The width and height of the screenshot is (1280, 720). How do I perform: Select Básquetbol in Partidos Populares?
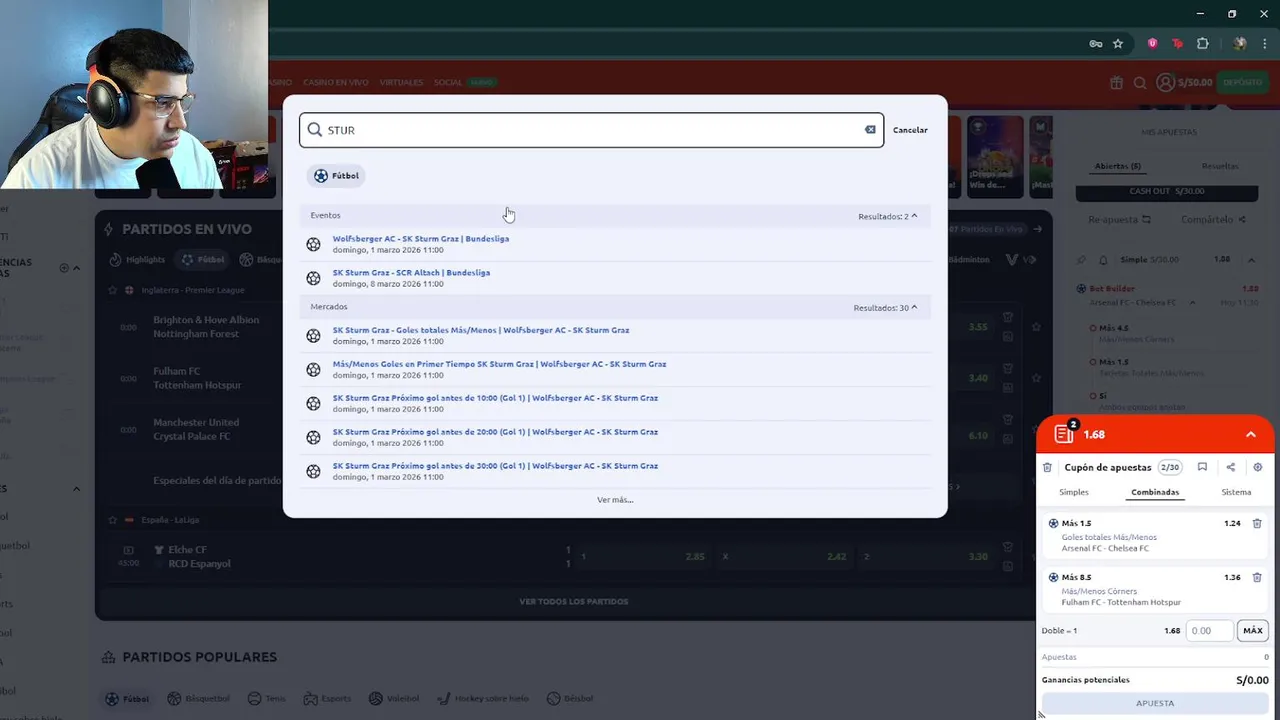(198, 699)
